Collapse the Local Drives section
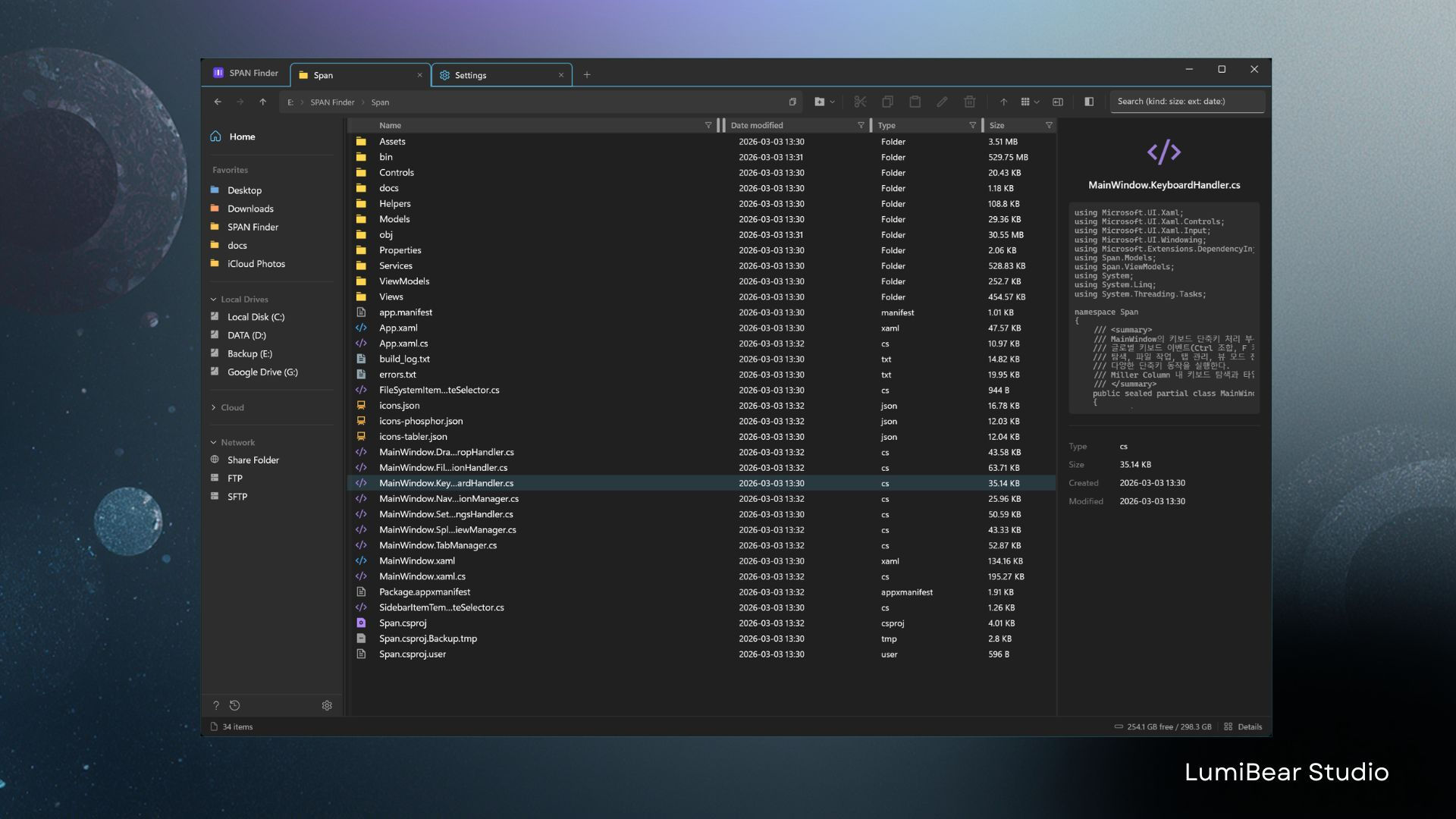This screenshot has width=1456, height=819. click(214, 299)
